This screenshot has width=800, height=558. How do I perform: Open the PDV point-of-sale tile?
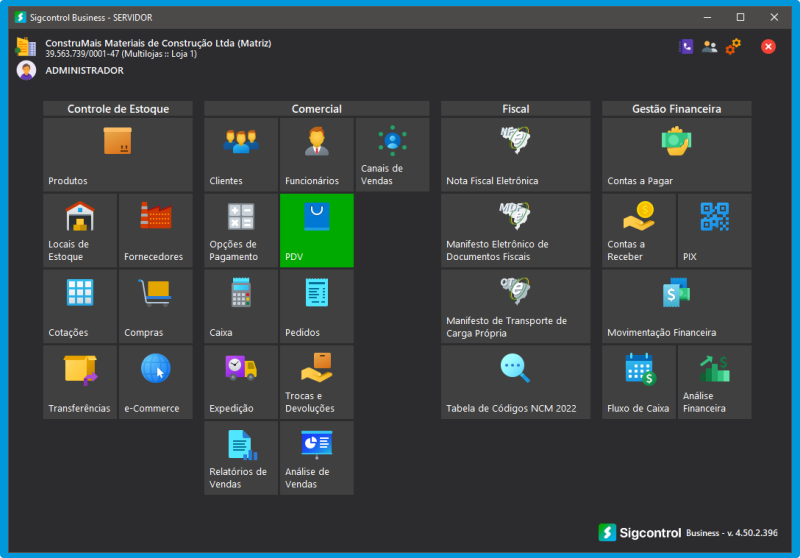(316, 230)
